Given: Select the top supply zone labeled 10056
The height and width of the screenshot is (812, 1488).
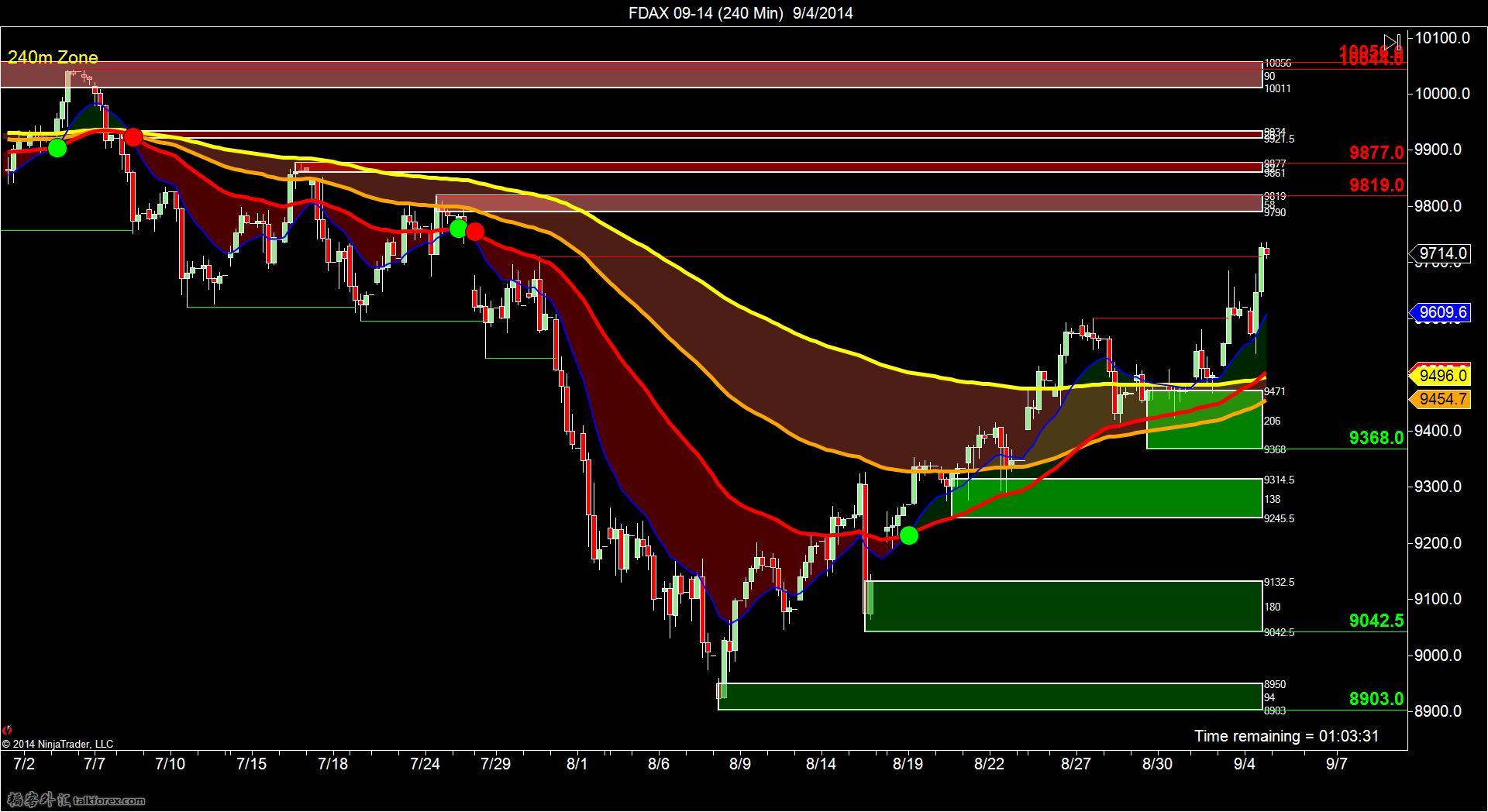Looking at the screenshot, I should [631, 75].
